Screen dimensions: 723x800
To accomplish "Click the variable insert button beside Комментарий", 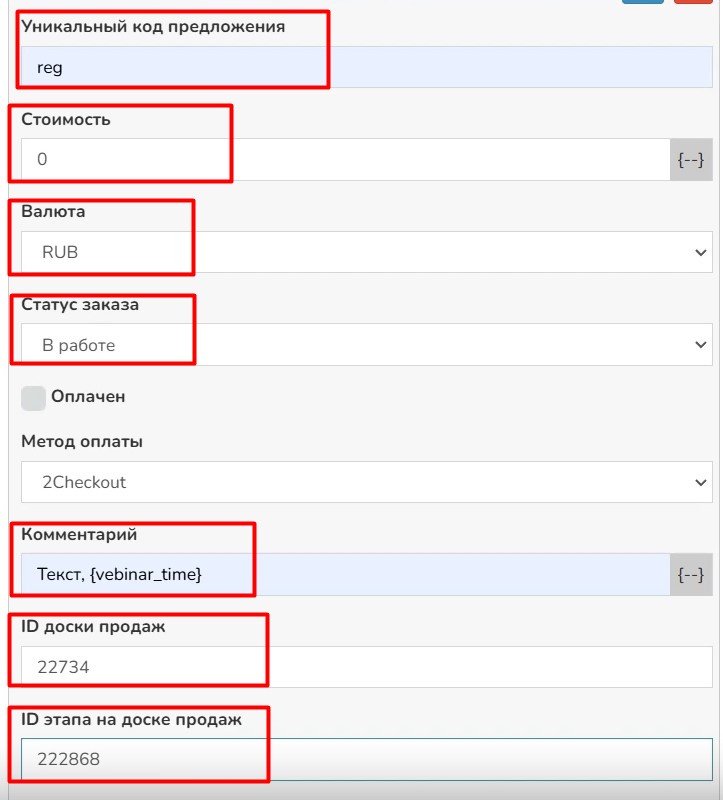I will (x=691, y=575).
